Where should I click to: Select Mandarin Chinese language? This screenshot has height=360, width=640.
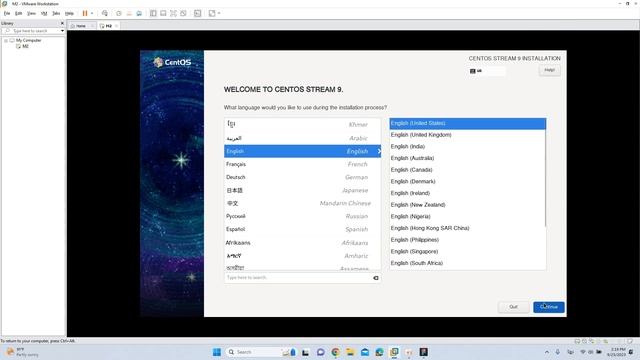[302, 203]
